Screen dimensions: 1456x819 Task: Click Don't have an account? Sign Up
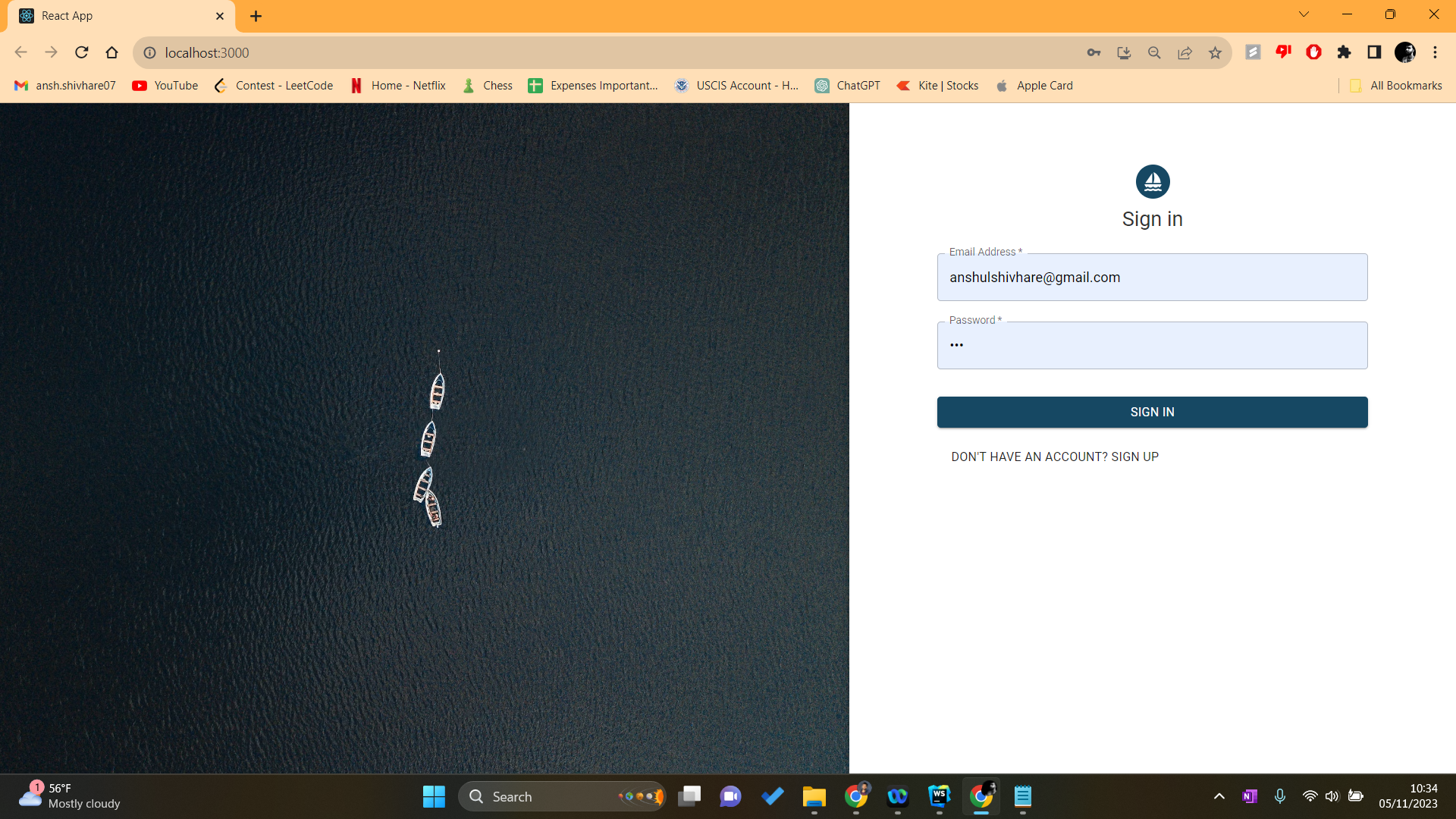click(x=1055, y=457)
